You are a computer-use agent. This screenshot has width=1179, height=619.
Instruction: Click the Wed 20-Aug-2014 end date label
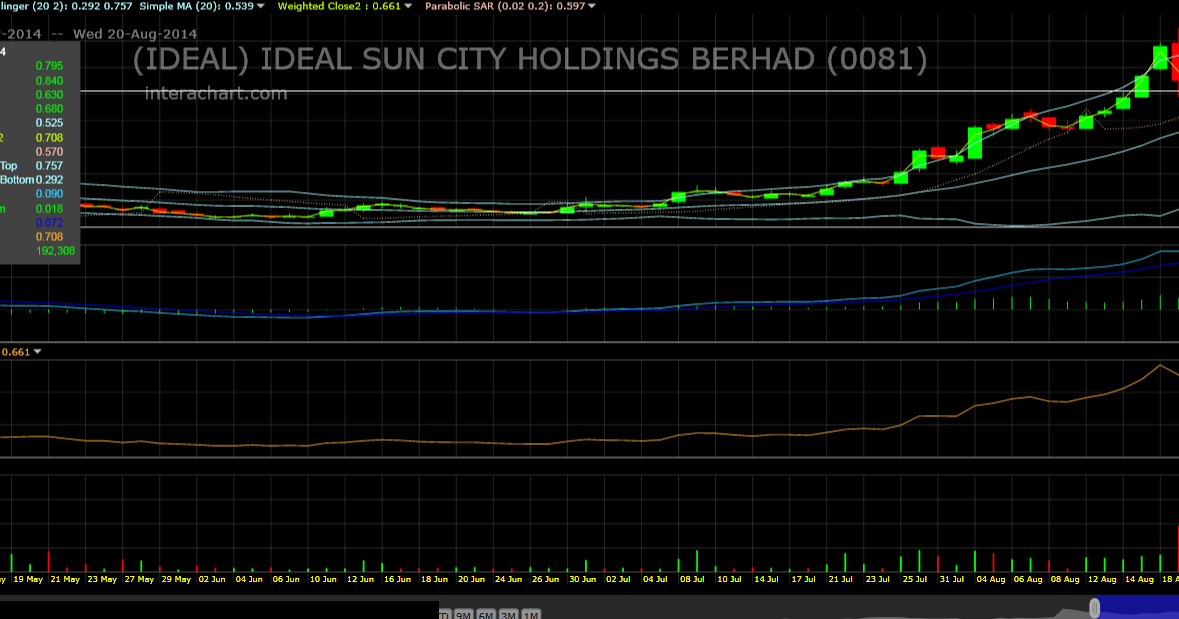click(135, 34)
